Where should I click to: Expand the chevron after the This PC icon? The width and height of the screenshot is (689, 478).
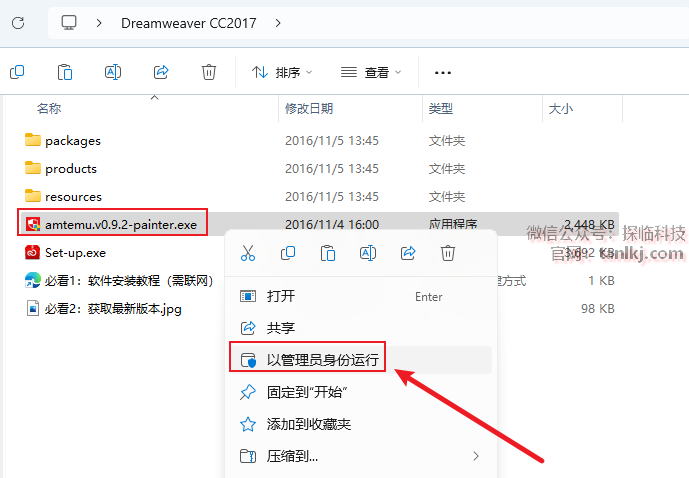99,23
